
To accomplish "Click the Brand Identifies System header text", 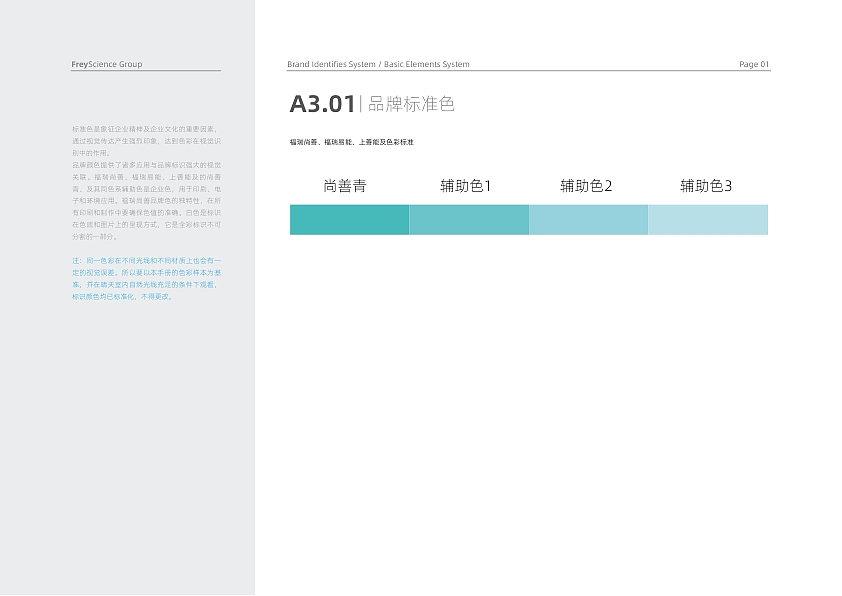I will [x=329, y=63].
